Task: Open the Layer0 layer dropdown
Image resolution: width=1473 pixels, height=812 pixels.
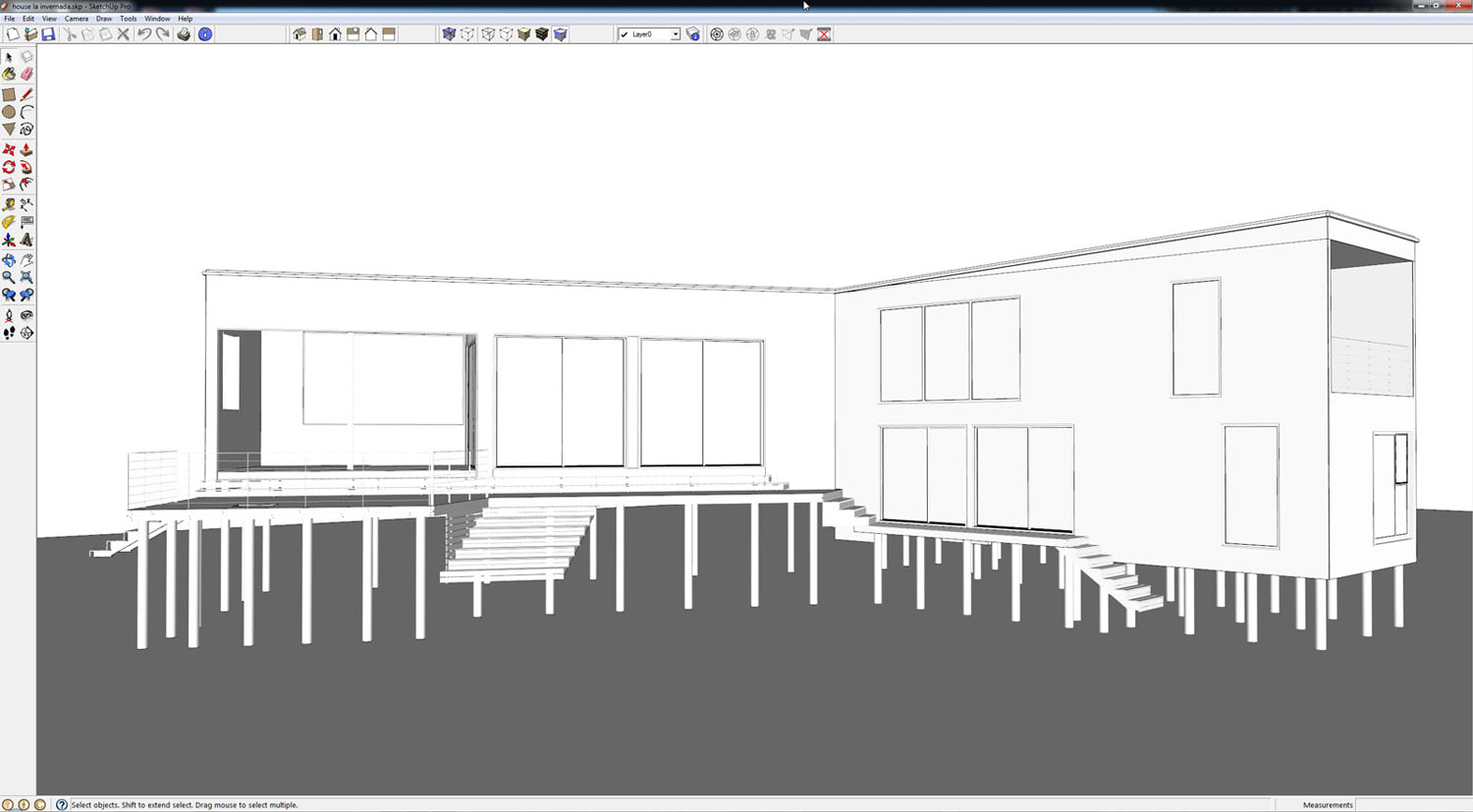Action: tap(675, 34)
